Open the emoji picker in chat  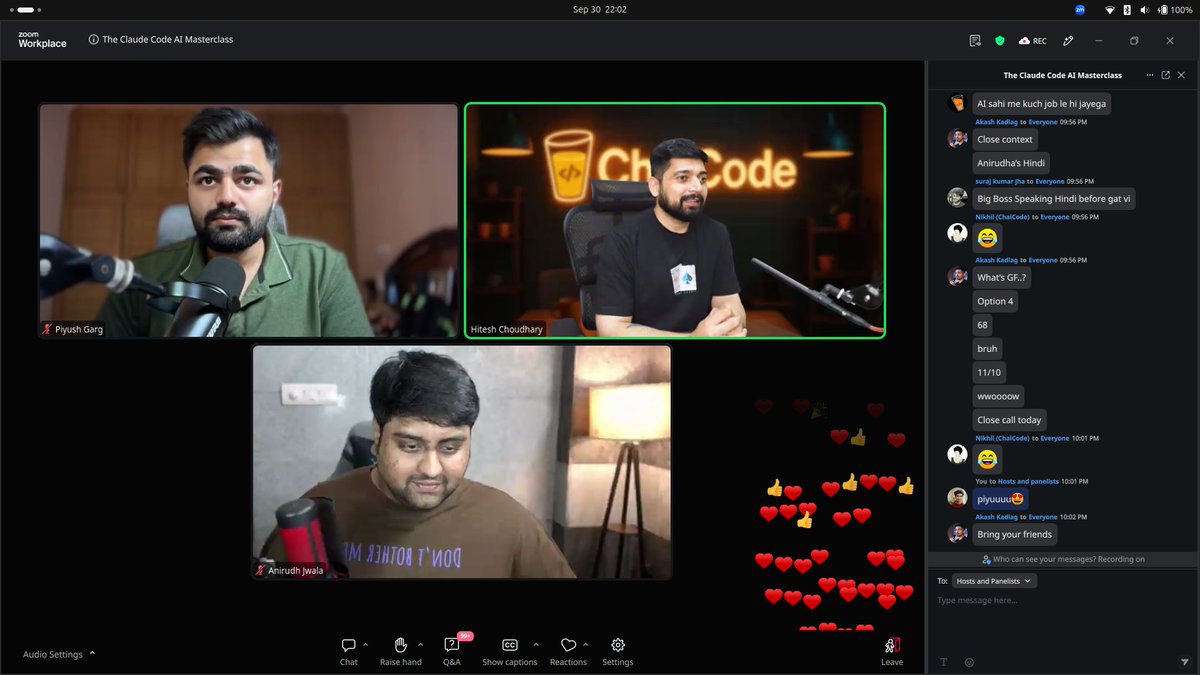(x=969, y=662)
